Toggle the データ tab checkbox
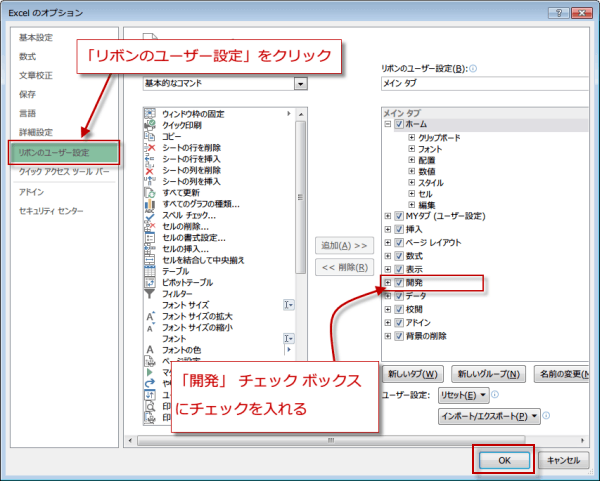600x481 pixels. tap(399, 297)
